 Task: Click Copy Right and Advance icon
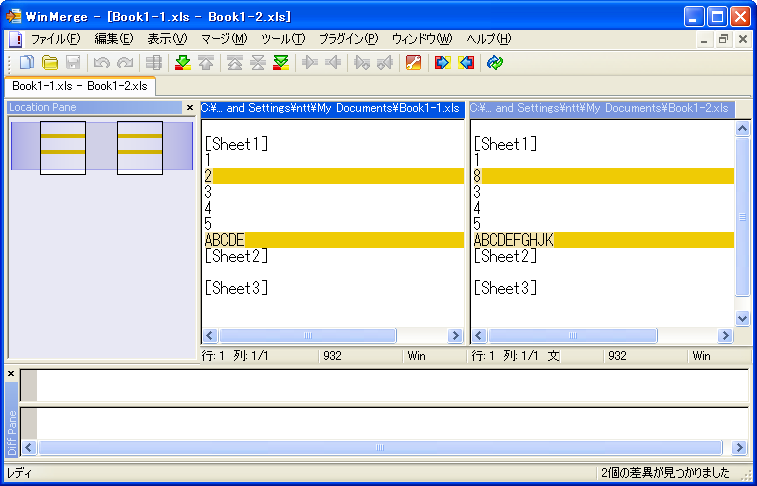pos(362,62)
